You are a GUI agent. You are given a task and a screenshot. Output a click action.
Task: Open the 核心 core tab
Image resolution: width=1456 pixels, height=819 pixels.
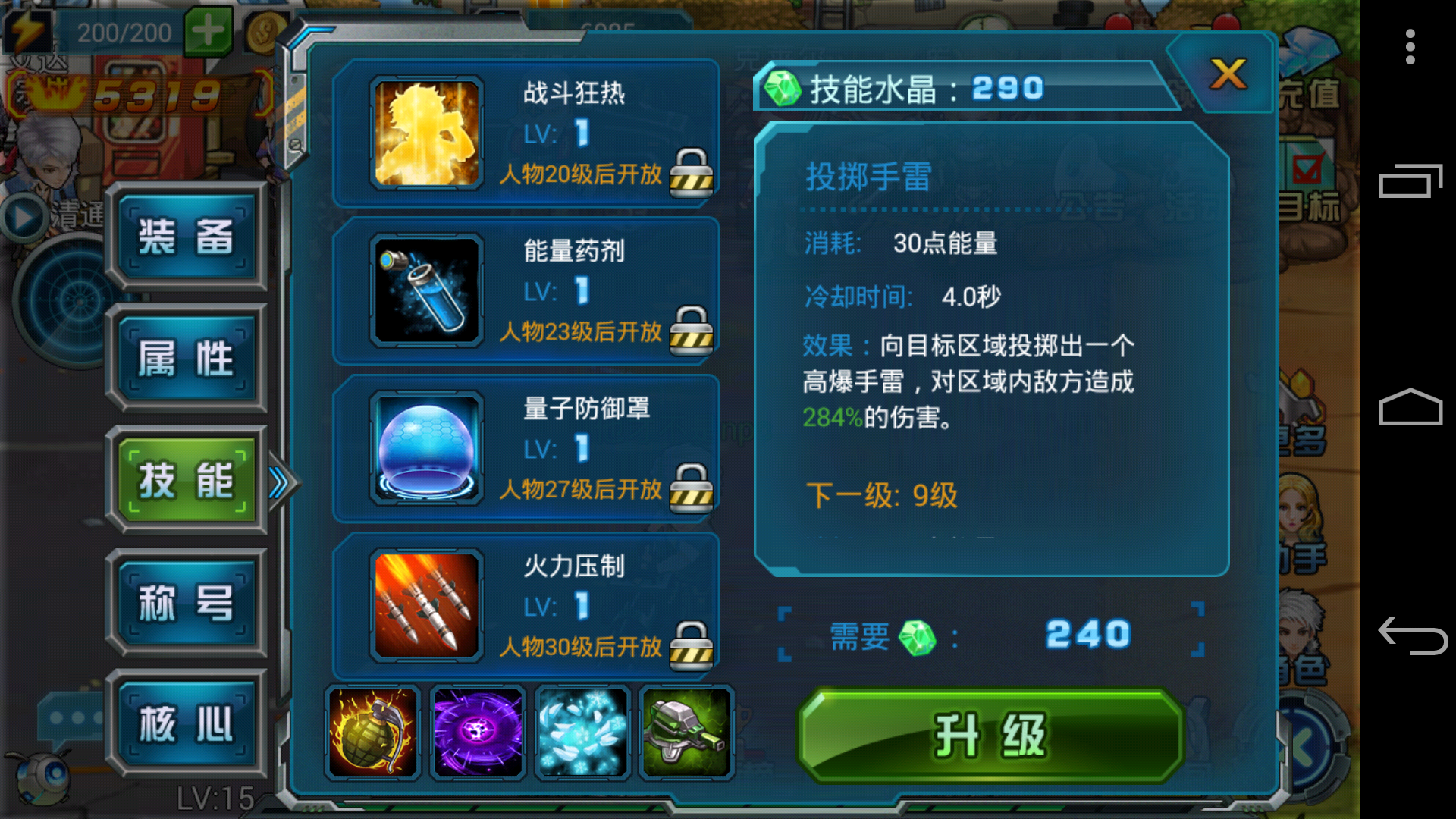pos(187,724)
